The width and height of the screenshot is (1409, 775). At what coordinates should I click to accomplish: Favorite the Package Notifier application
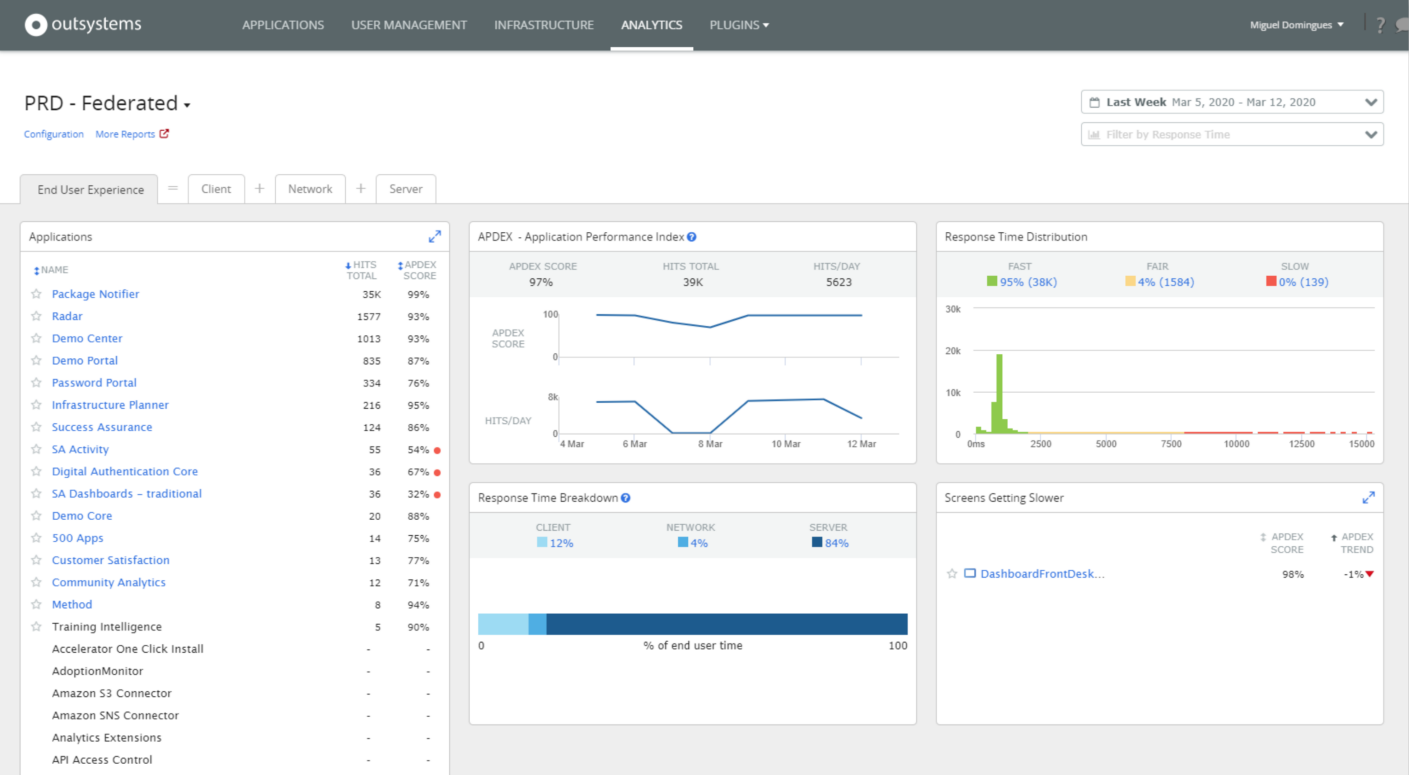[37, 294]
